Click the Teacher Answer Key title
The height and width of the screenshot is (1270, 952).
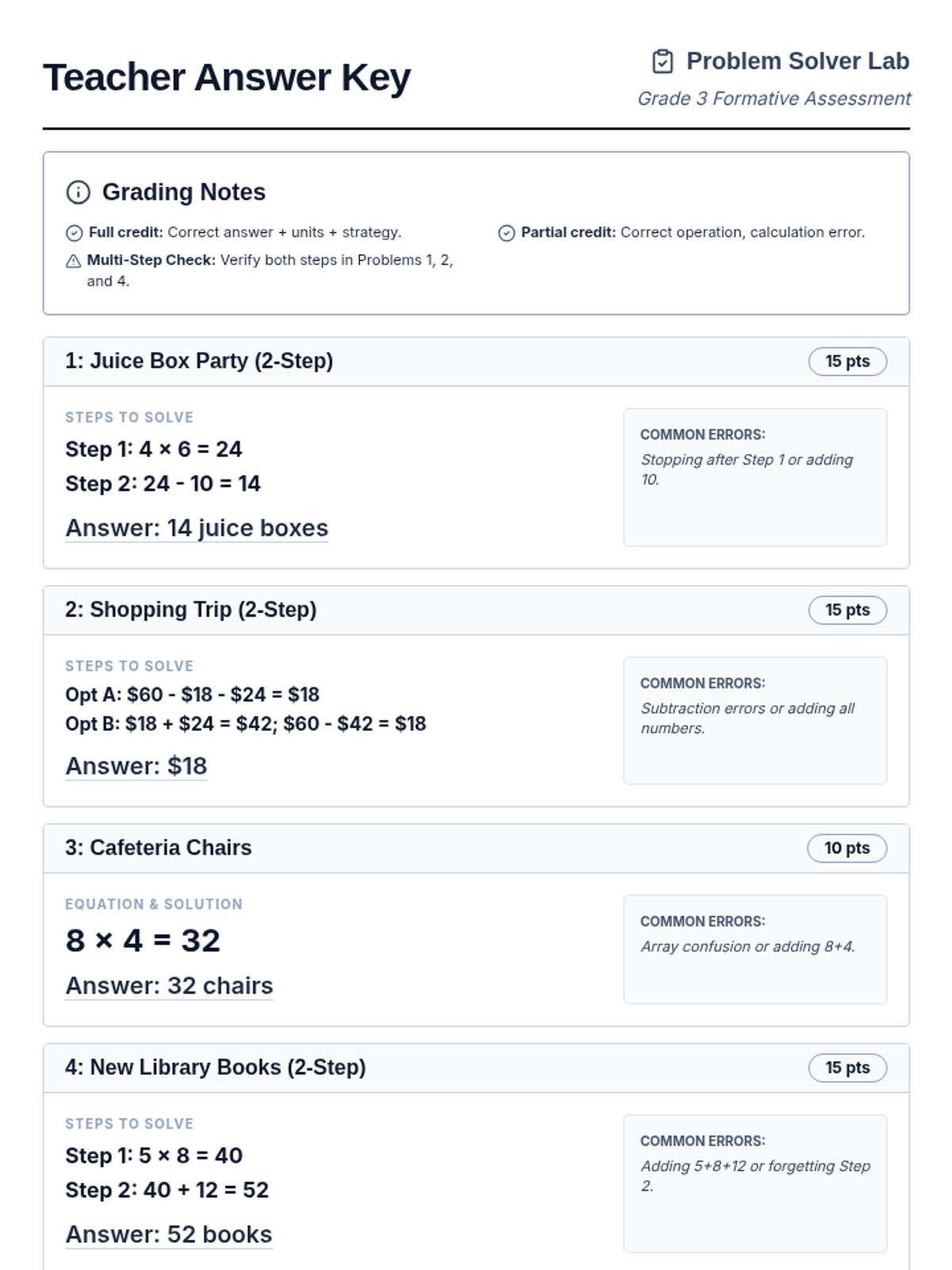click(227, 78)
